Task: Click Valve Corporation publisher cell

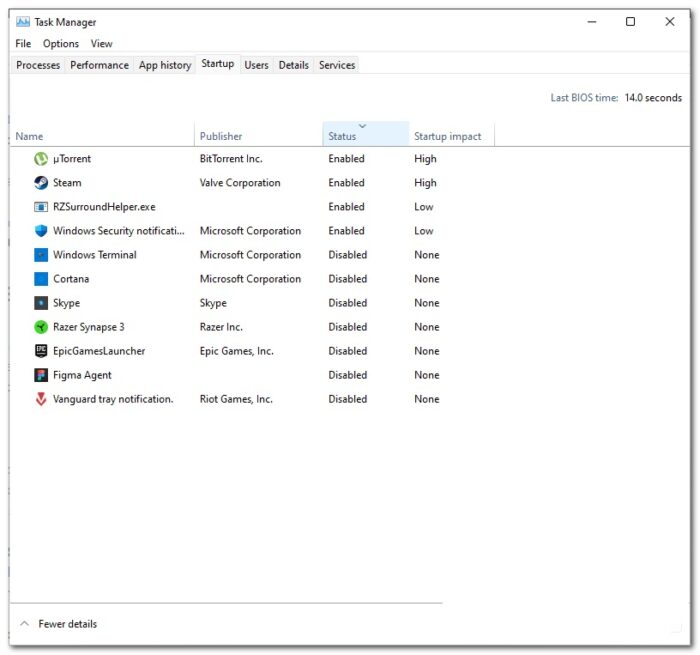Action: [x=240, y=183]
